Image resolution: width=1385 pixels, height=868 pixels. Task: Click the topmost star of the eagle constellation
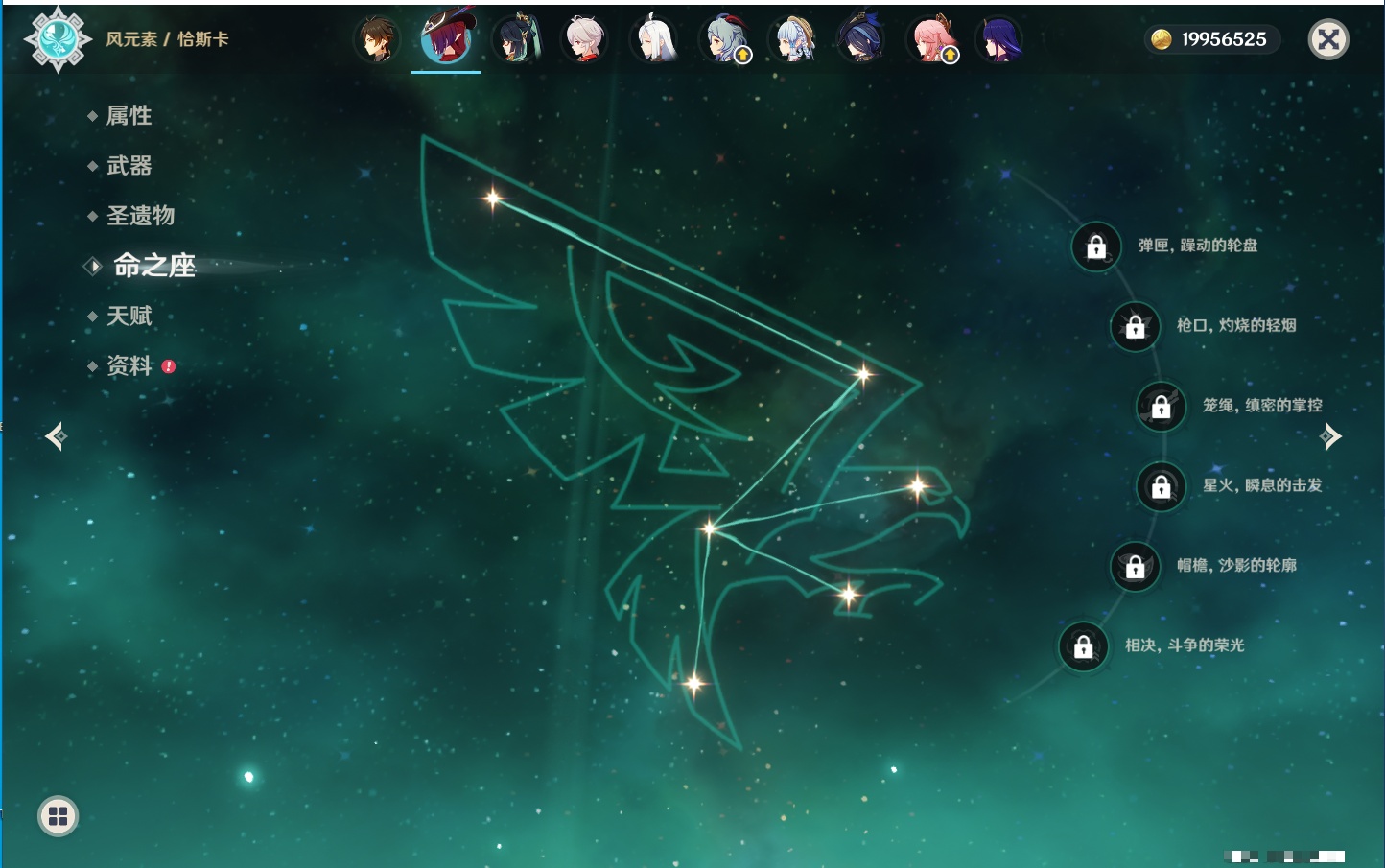493,199
